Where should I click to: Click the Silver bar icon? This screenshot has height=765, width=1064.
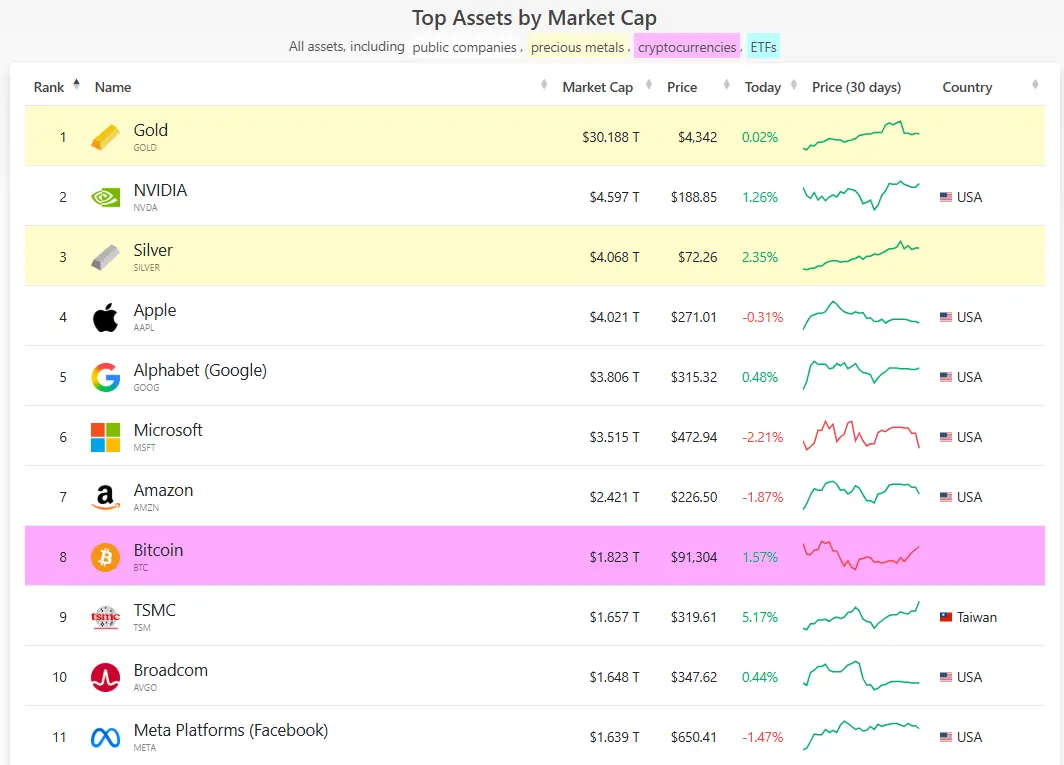(x=105, y=257)
